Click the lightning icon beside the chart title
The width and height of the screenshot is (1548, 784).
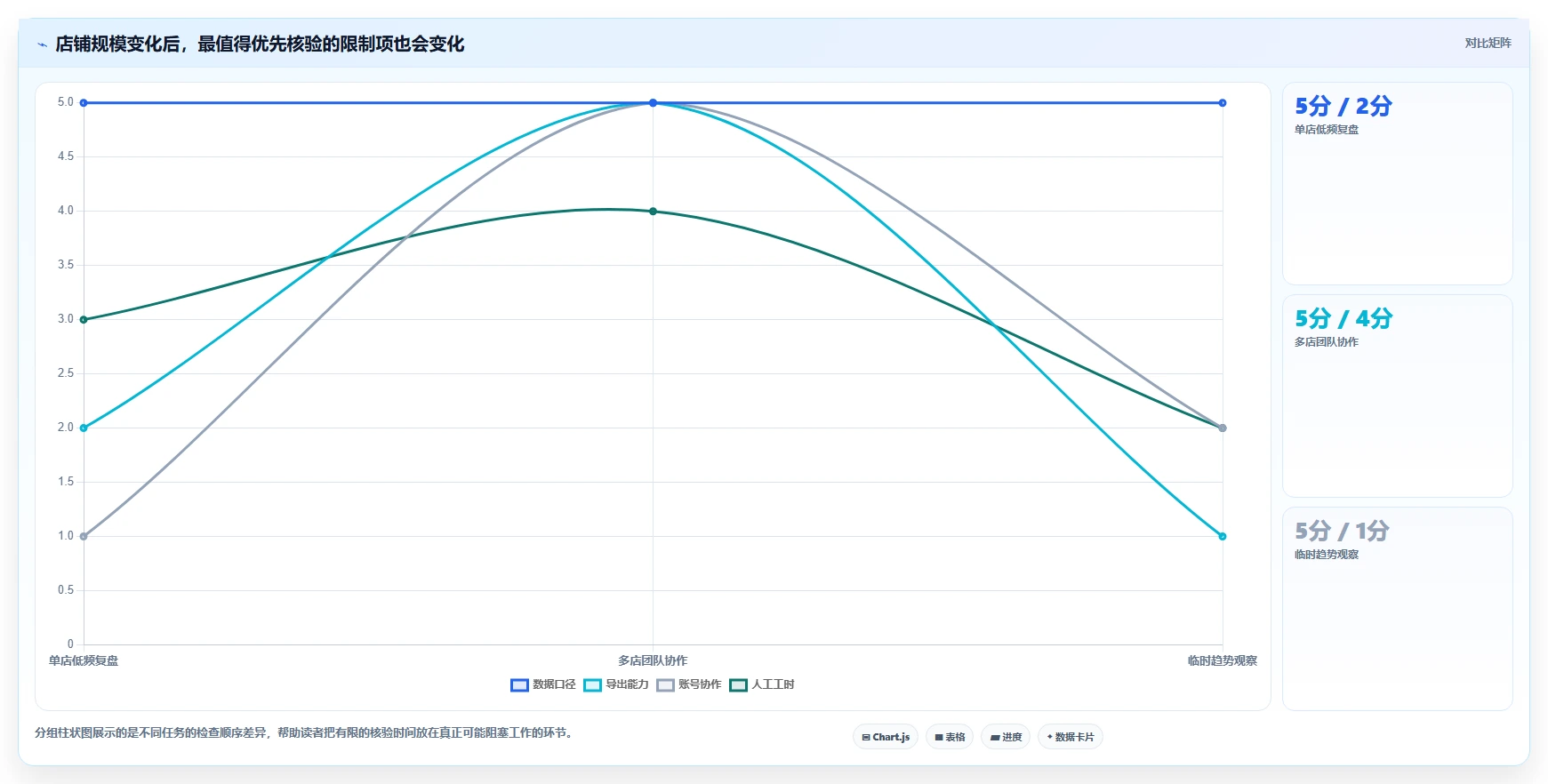(x=42, y=44)
